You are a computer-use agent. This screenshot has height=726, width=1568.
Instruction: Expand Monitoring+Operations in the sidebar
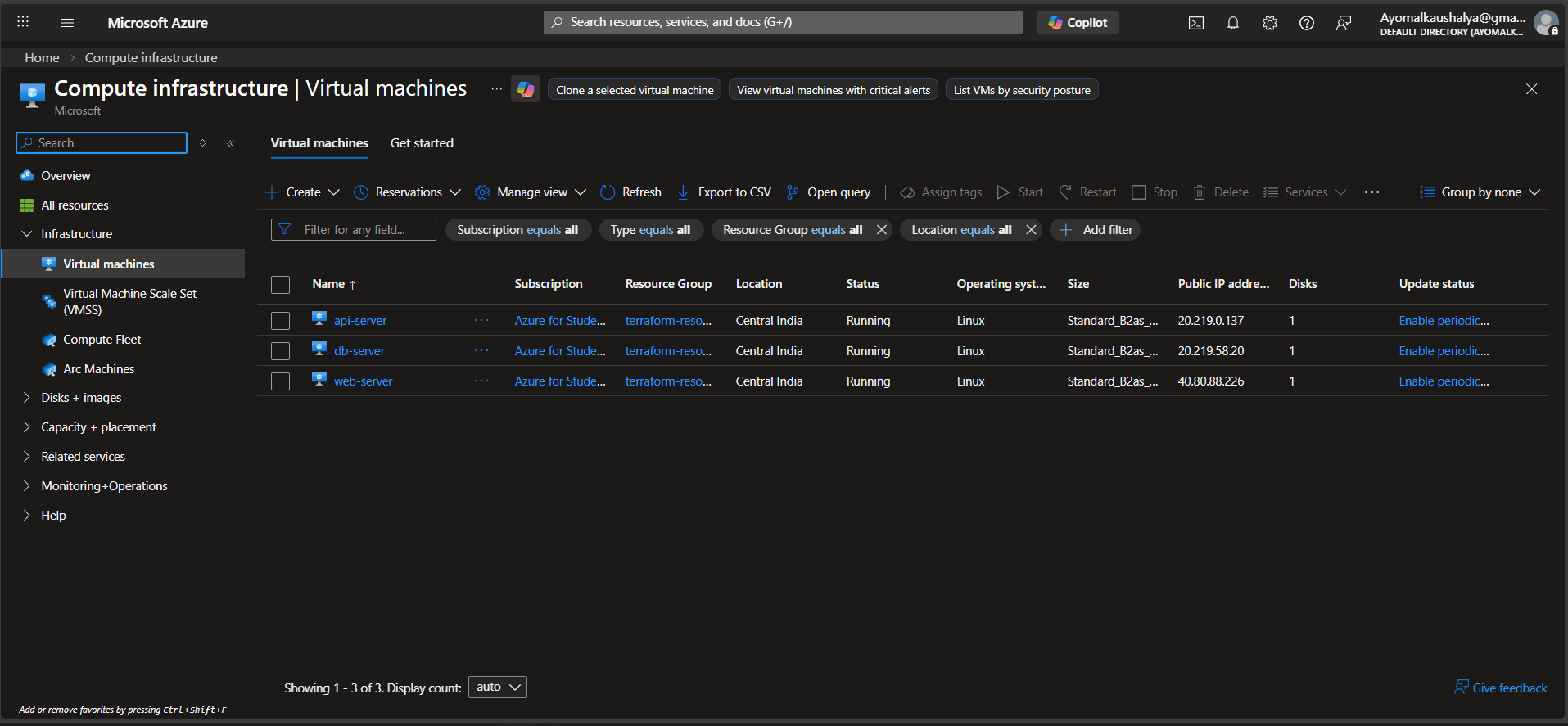click(x=26, y=486)
